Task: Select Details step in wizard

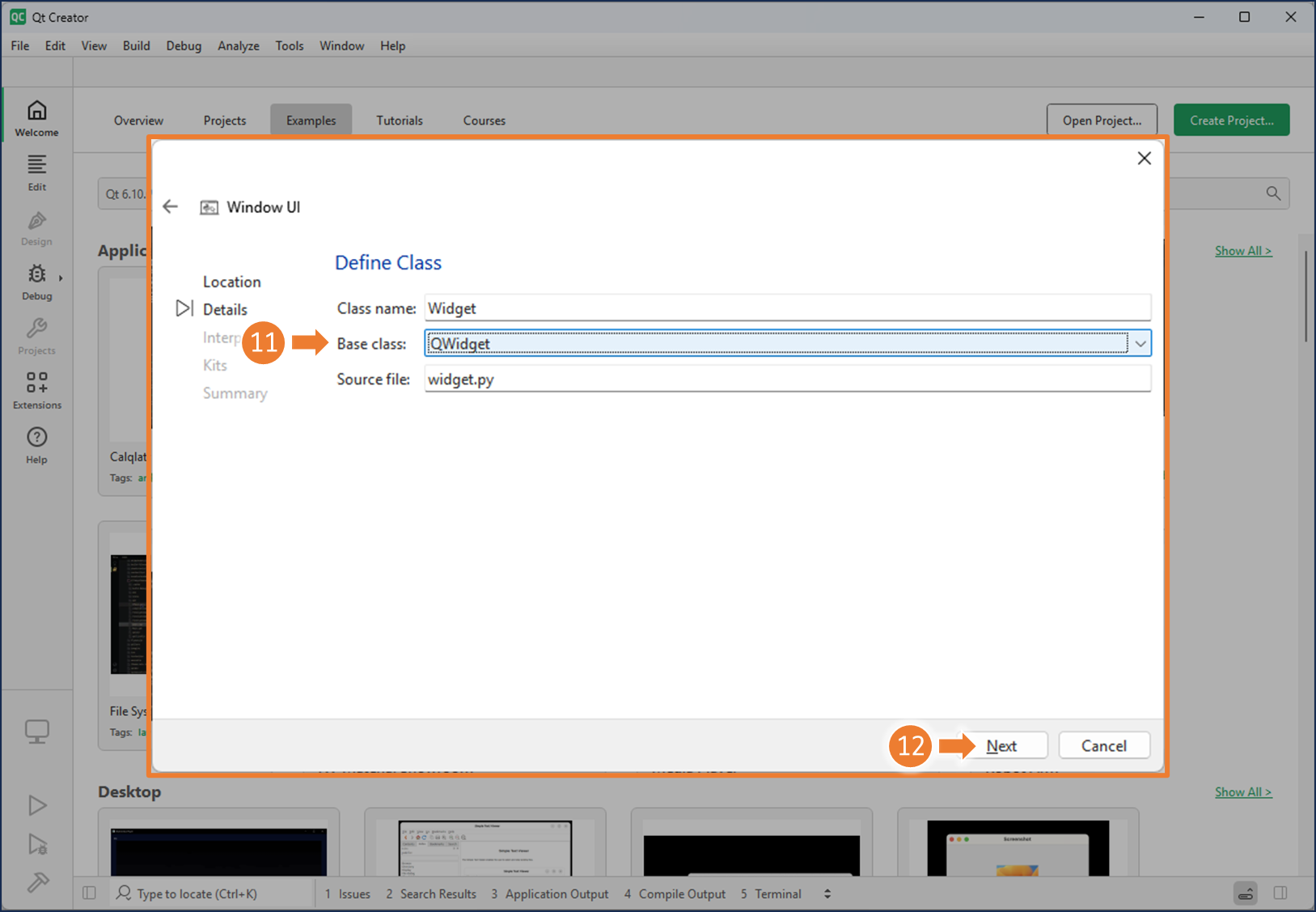Action: click(x=225, y=310)
